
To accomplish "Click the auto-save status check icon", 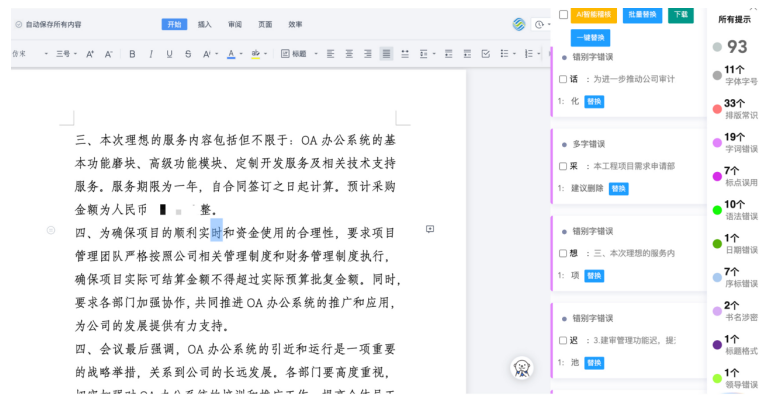I will (18, 24).
